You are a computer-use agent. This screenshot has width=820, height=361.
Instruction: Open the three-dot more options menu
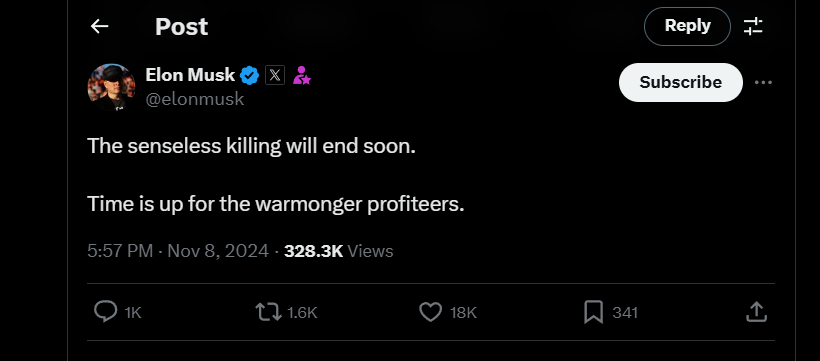pyautogui.click(x=763, y=82)
